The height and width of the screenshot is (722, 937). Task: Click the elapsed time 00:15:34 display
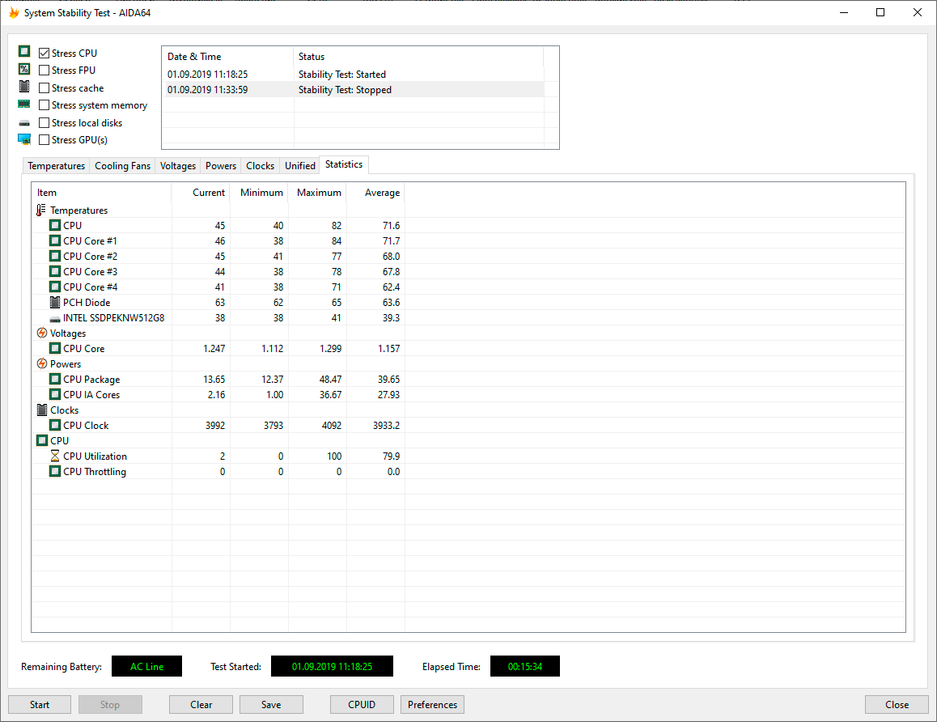point(525,666)
